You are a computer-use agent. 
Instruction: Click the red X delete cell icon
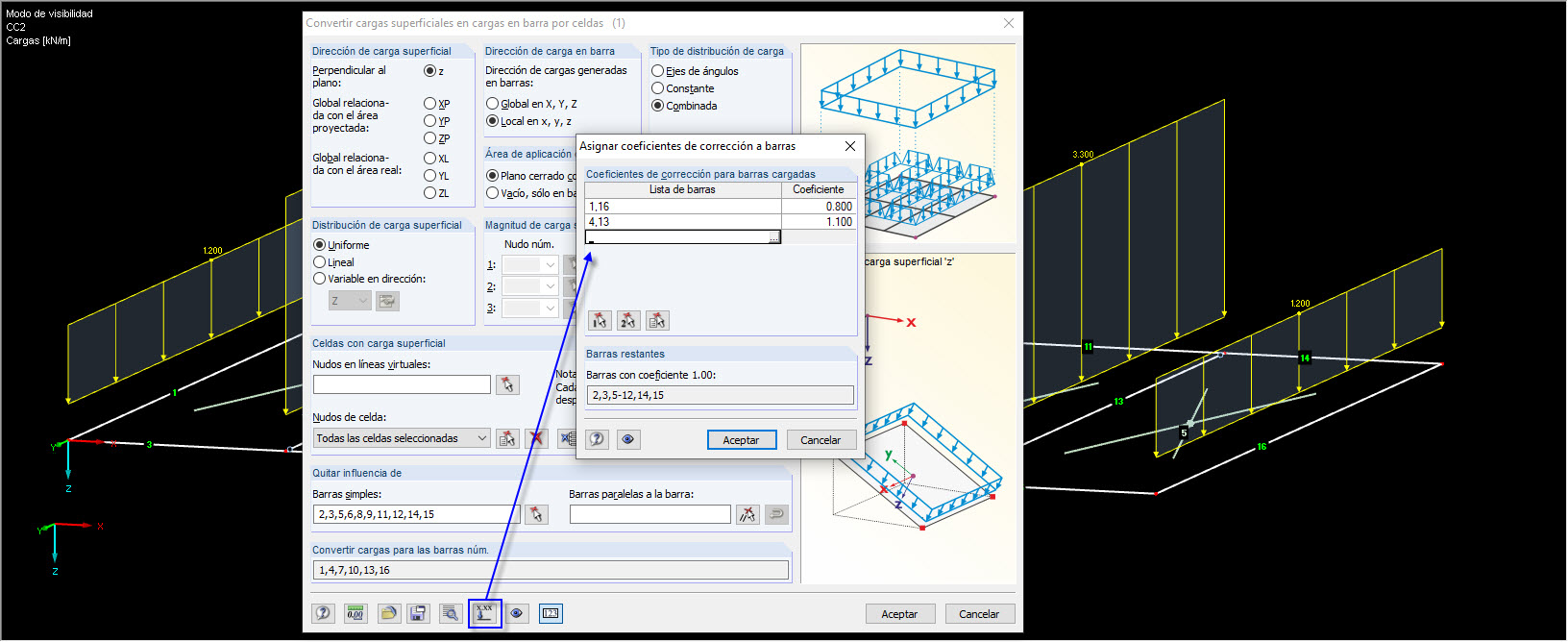click(x=537, y=438)
